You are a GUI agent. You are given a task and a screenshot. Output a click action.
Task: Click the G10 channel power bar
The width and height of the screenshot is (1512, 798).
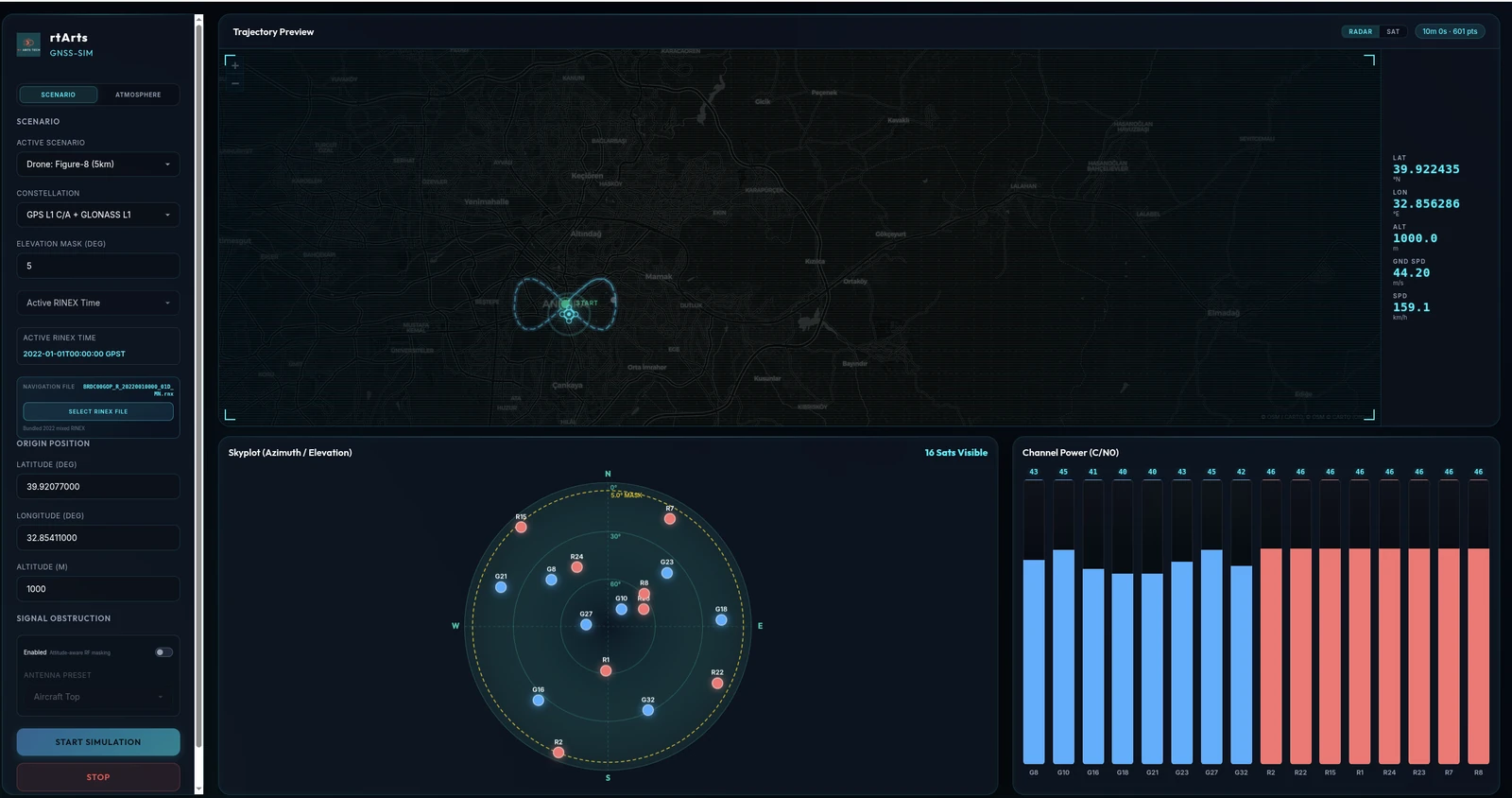click(x=1063, y=656)
